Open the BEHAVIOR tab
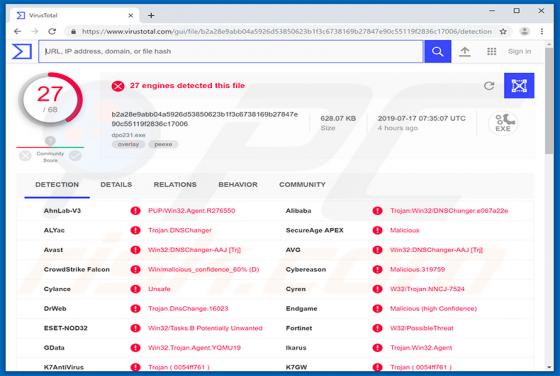 238,185
